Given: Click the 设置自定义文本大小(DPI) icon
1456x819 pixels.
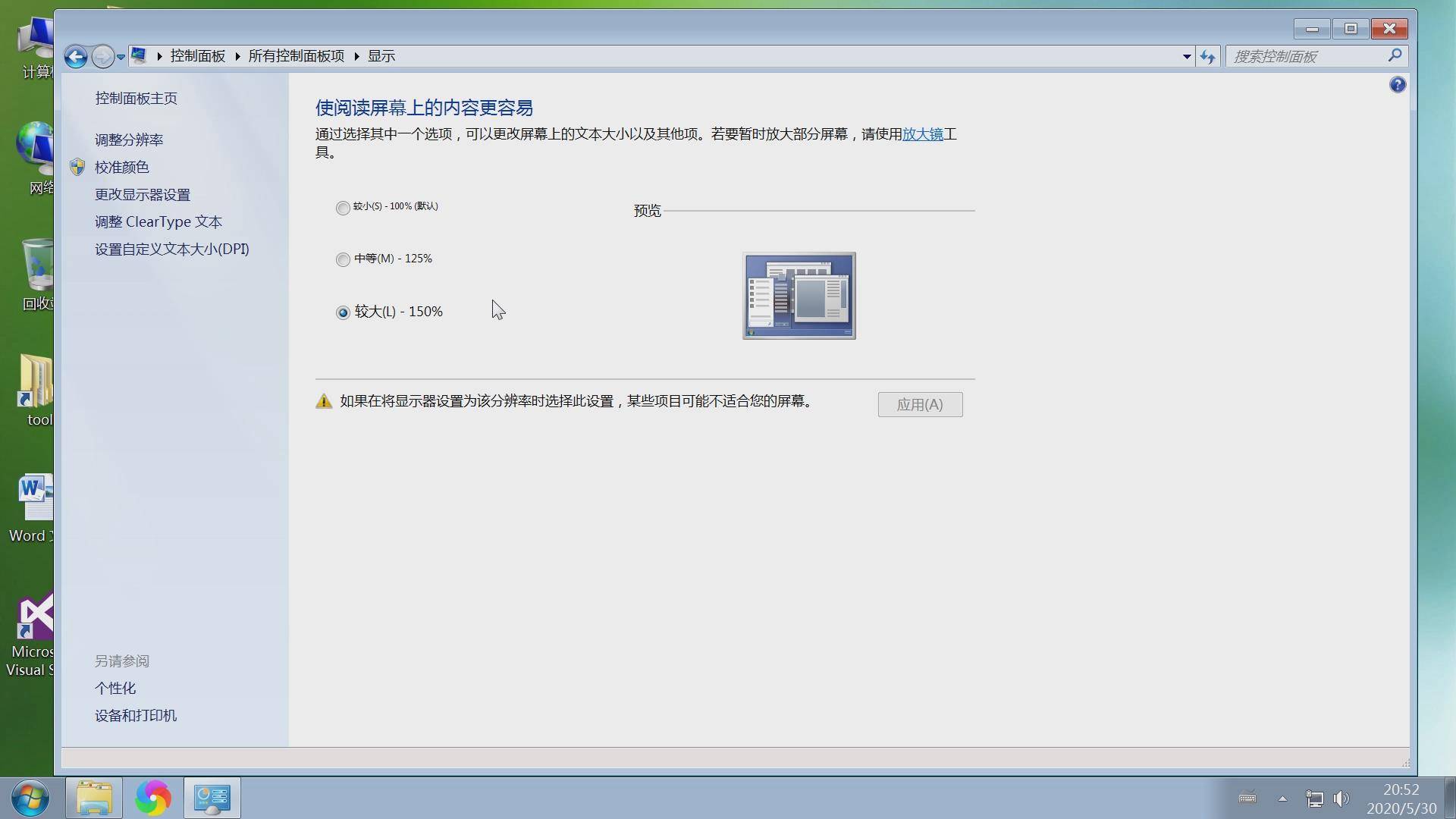Looking at the screenshot, I should (171, 249).
